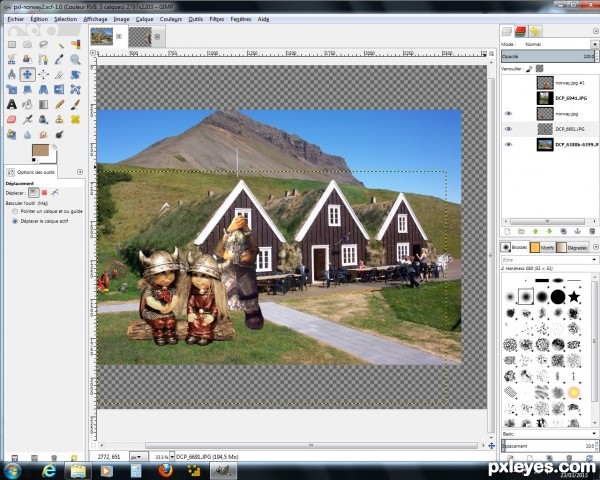The width and height of the screenshot is (600, 480).
Task: Switch to the Dégradés tab
Action: [x=572, y=248]
